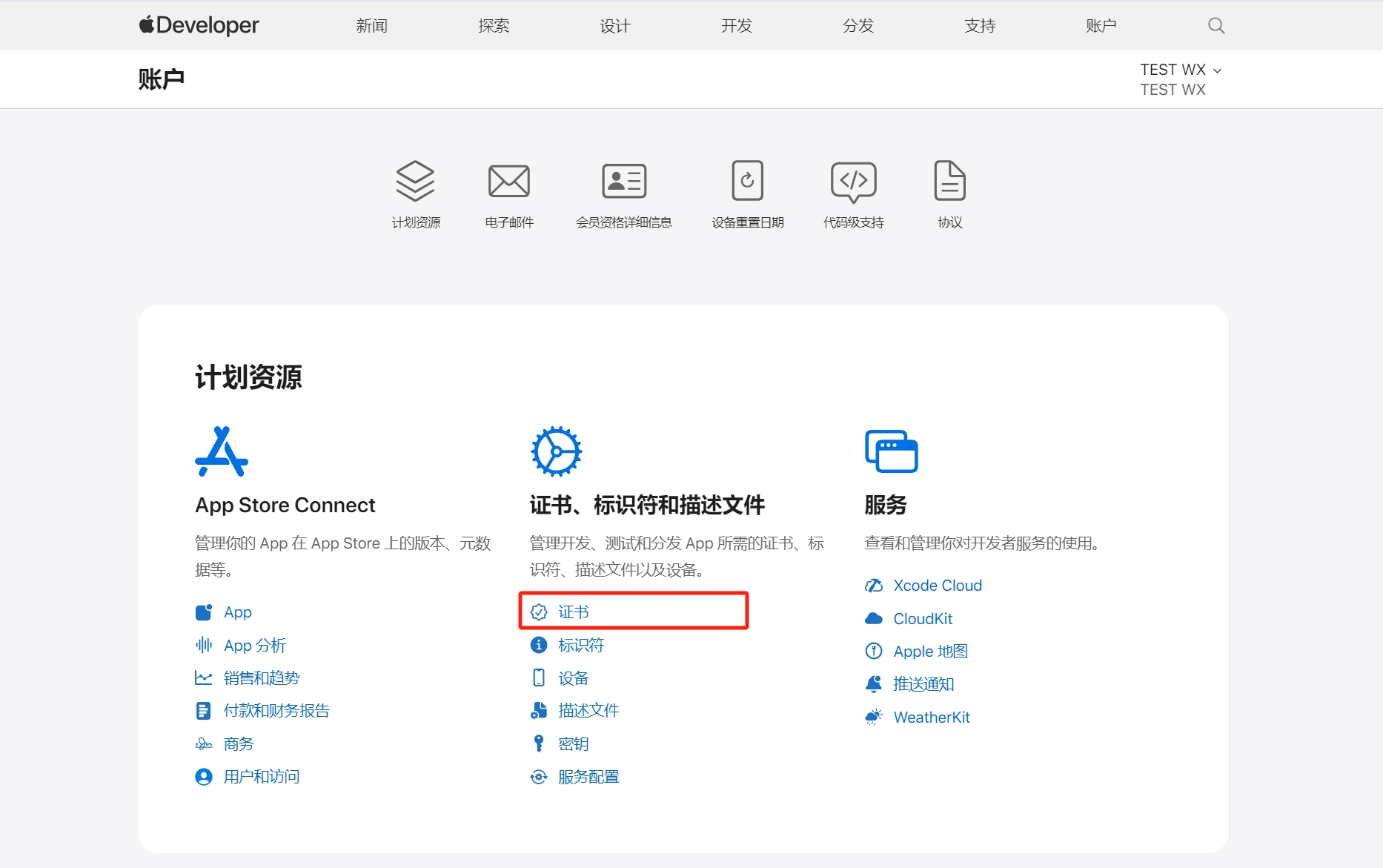The height and width of the screenshot is (868, 1383).
Task: Click the 证书、标识符和描述文件 heading
Action: (647, 505)
